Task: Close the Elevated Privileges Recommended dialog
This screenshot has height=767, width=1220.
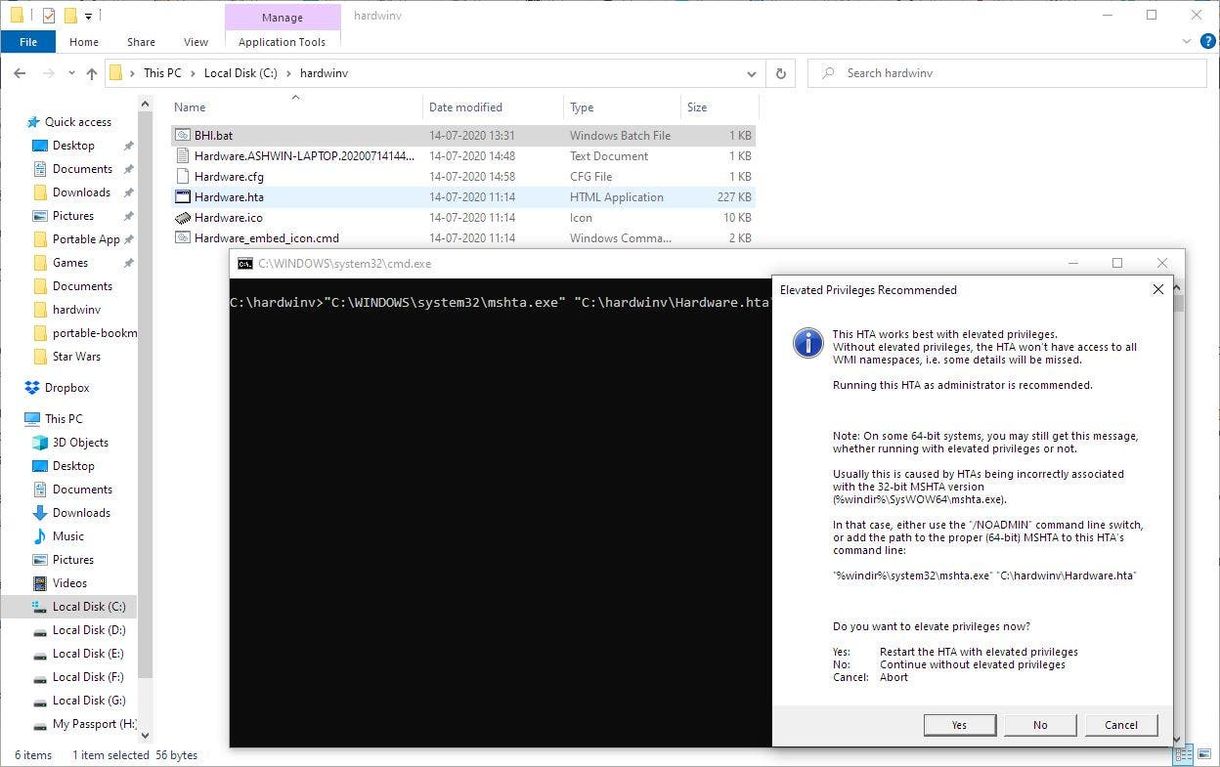Action: coord(1158,290)
